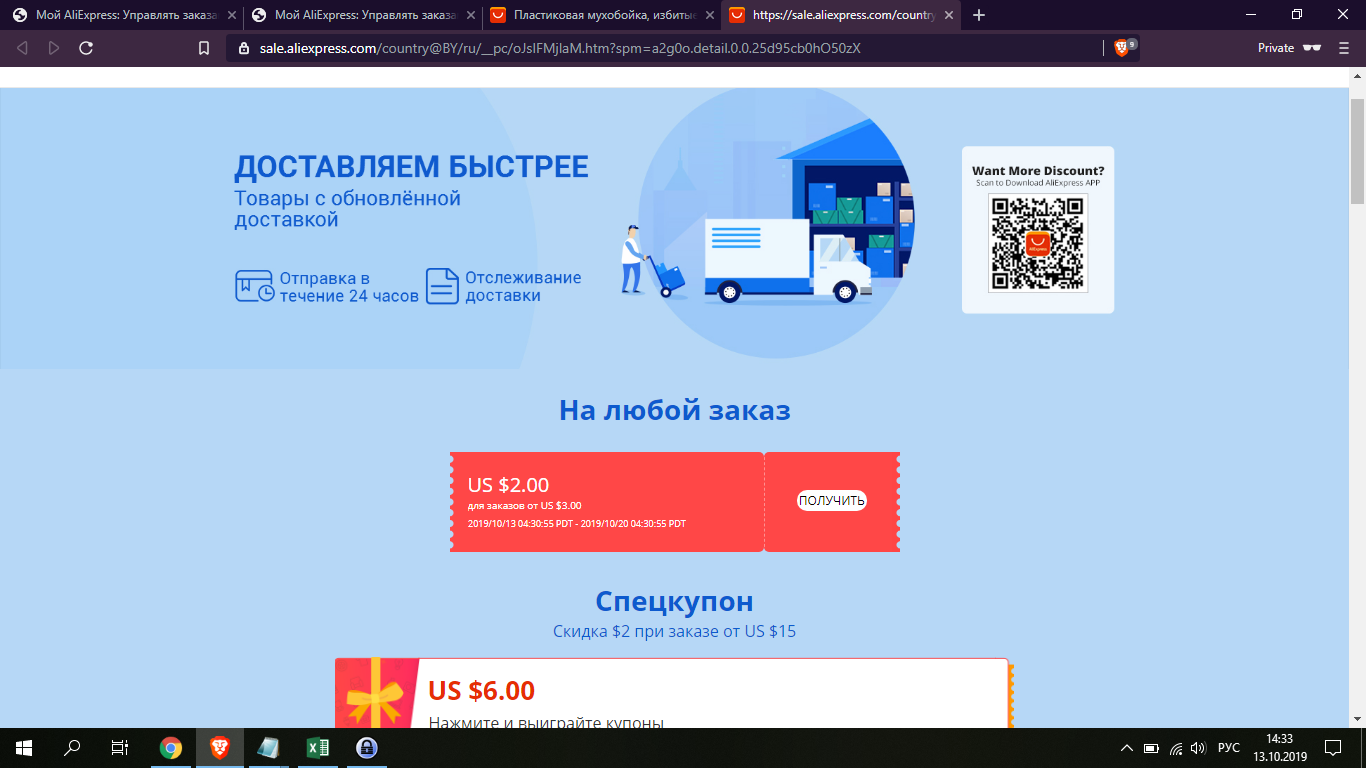Open the Windows notification center
The width and height of the screenshot is (1366, 768).
click(x=1333, y=748)
